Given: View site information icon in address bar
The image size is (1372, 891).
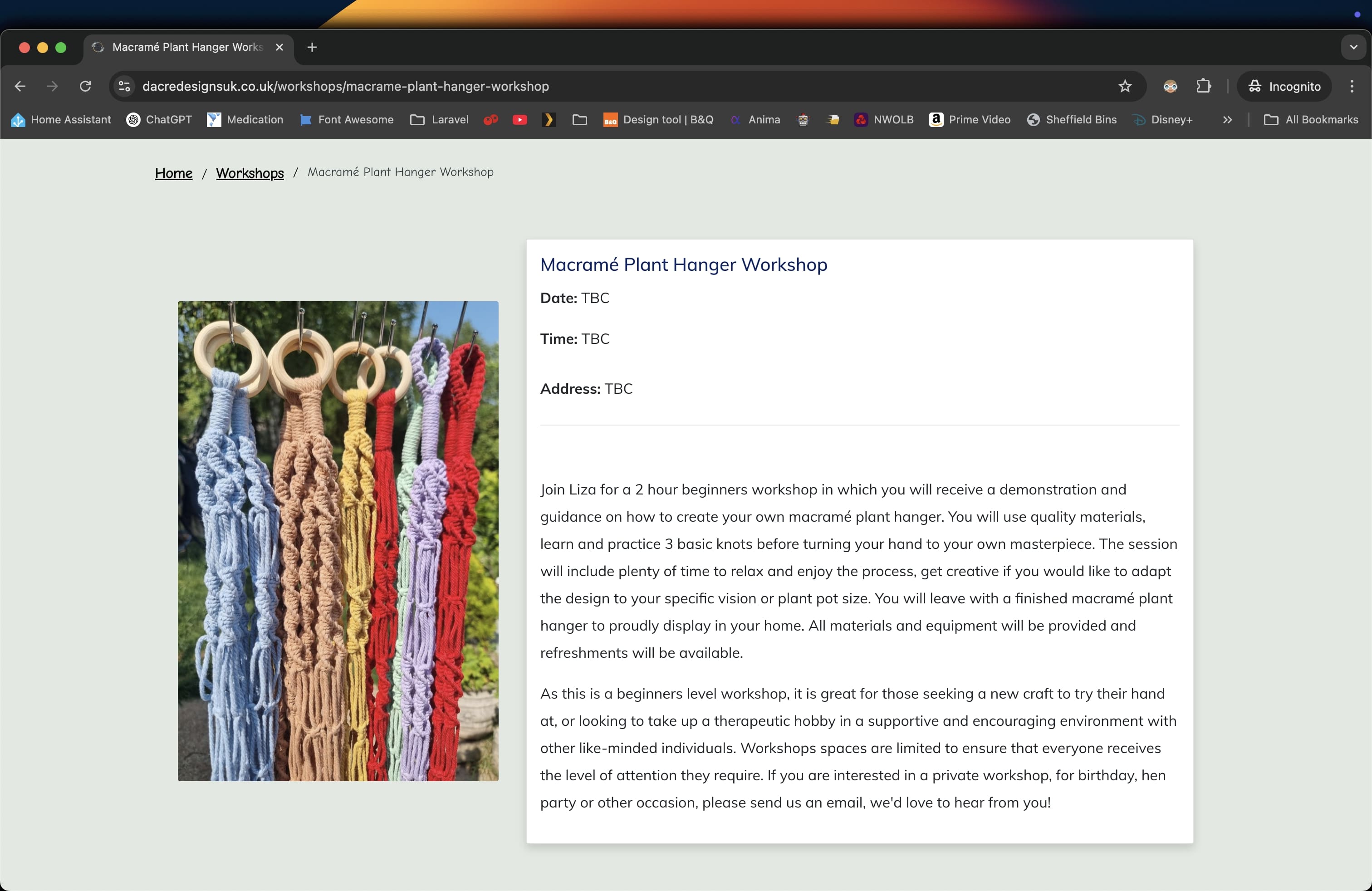Looking at the screenshot, I should click(x=124, y=87).
